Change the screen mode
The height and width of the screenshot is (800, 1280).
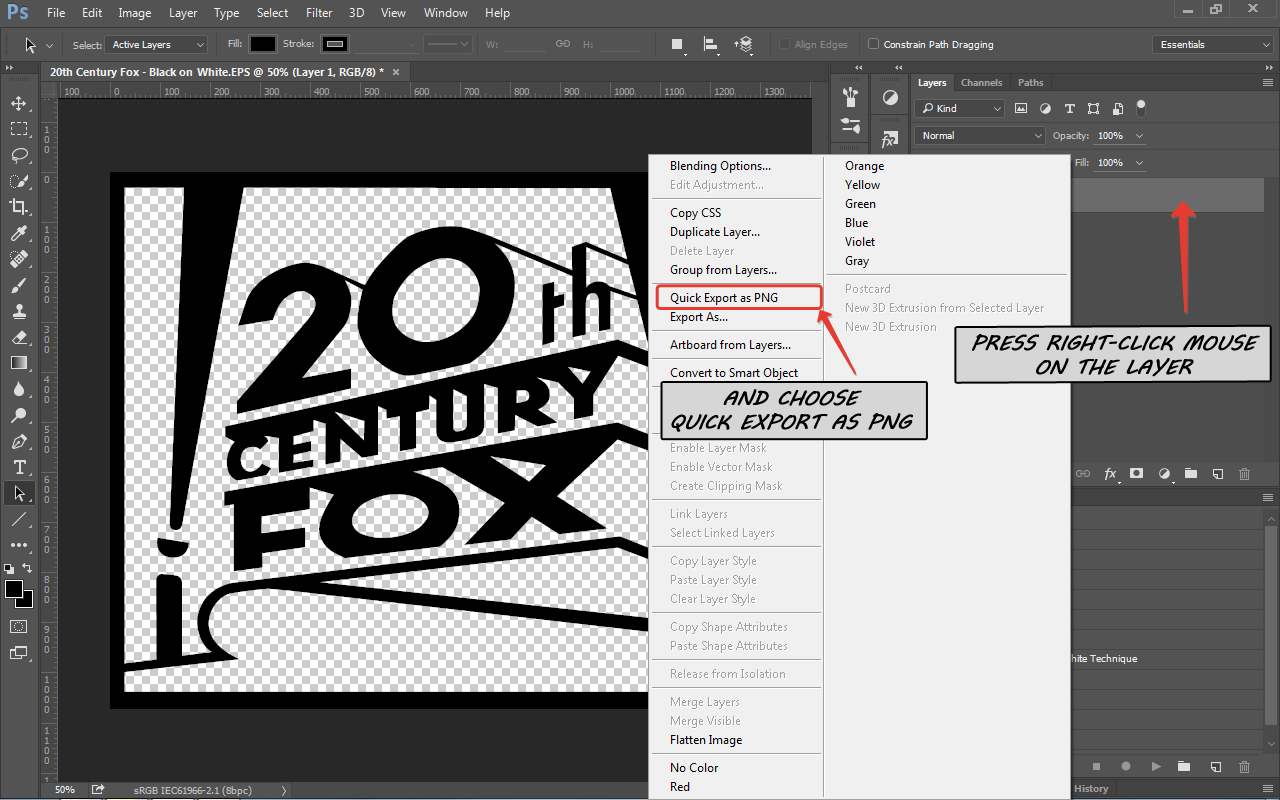coord(19,653)
